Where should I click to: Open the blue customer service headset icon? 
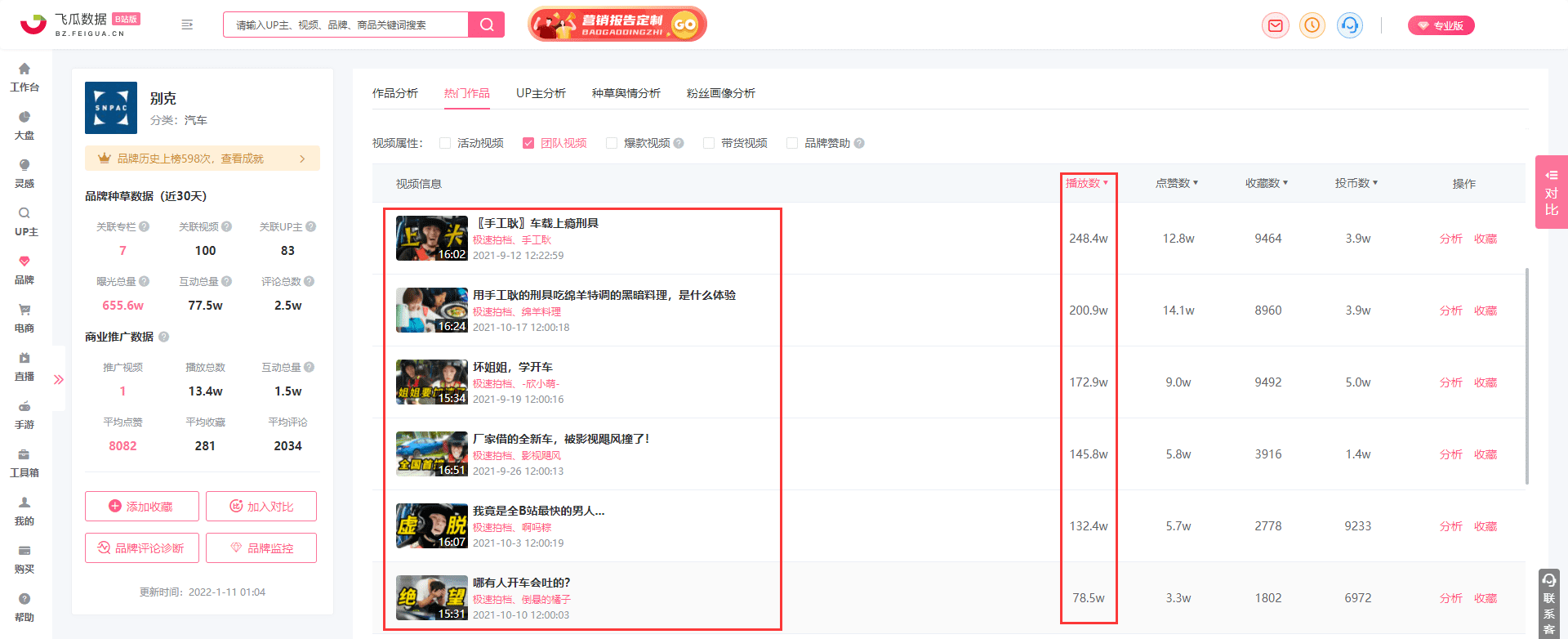click(x=1350, y=25)
